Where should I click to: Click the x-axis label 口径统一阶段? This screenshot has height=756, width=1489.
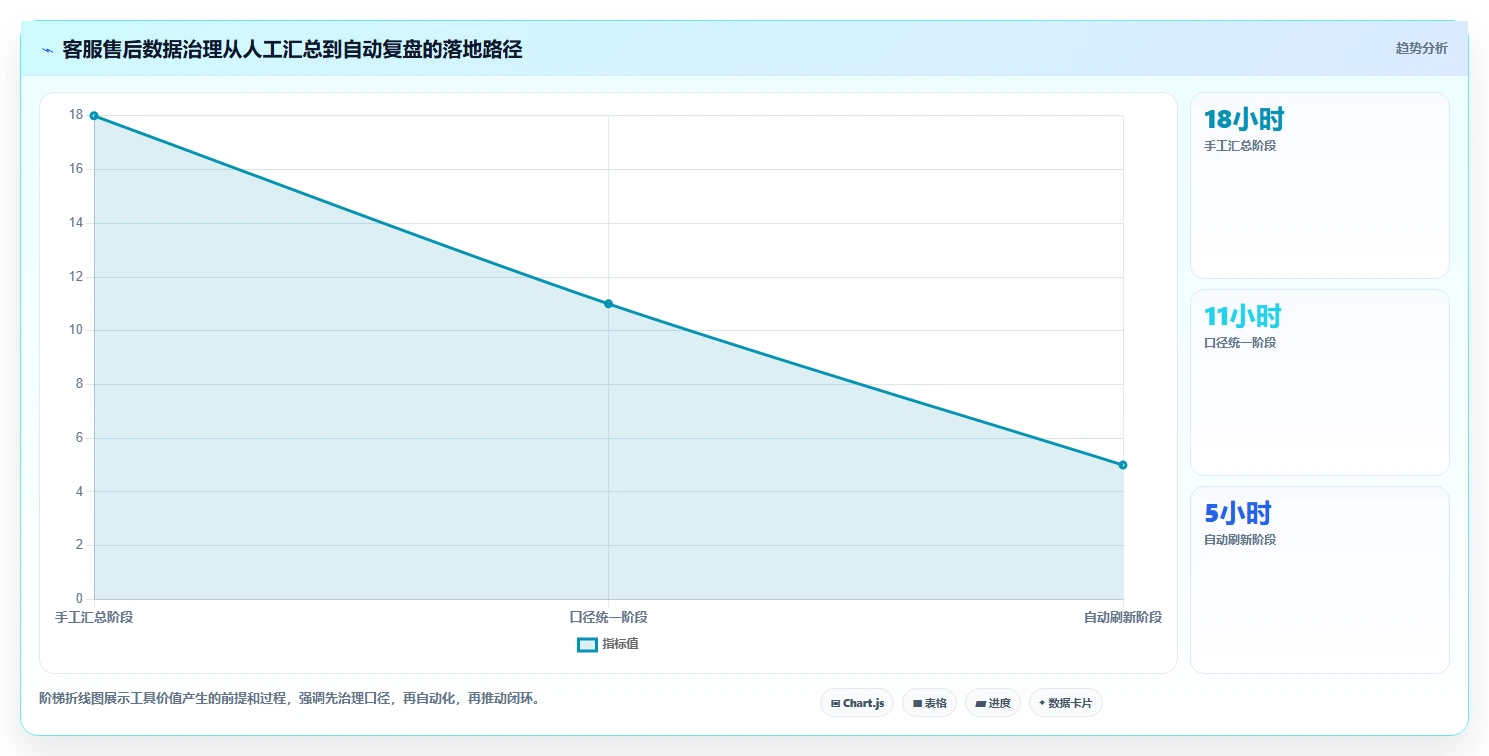point(608,617)
